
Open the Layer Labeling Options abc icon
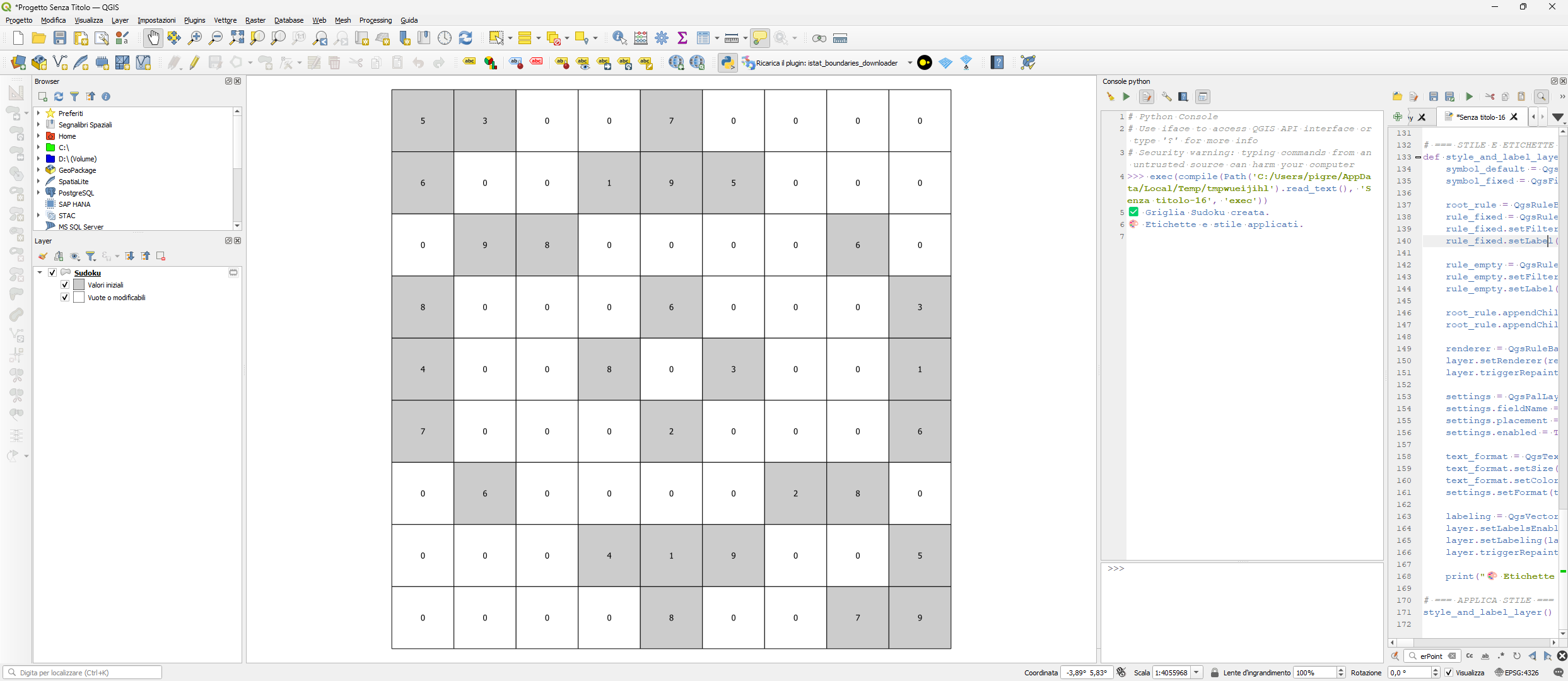click(x=469, y=62)
